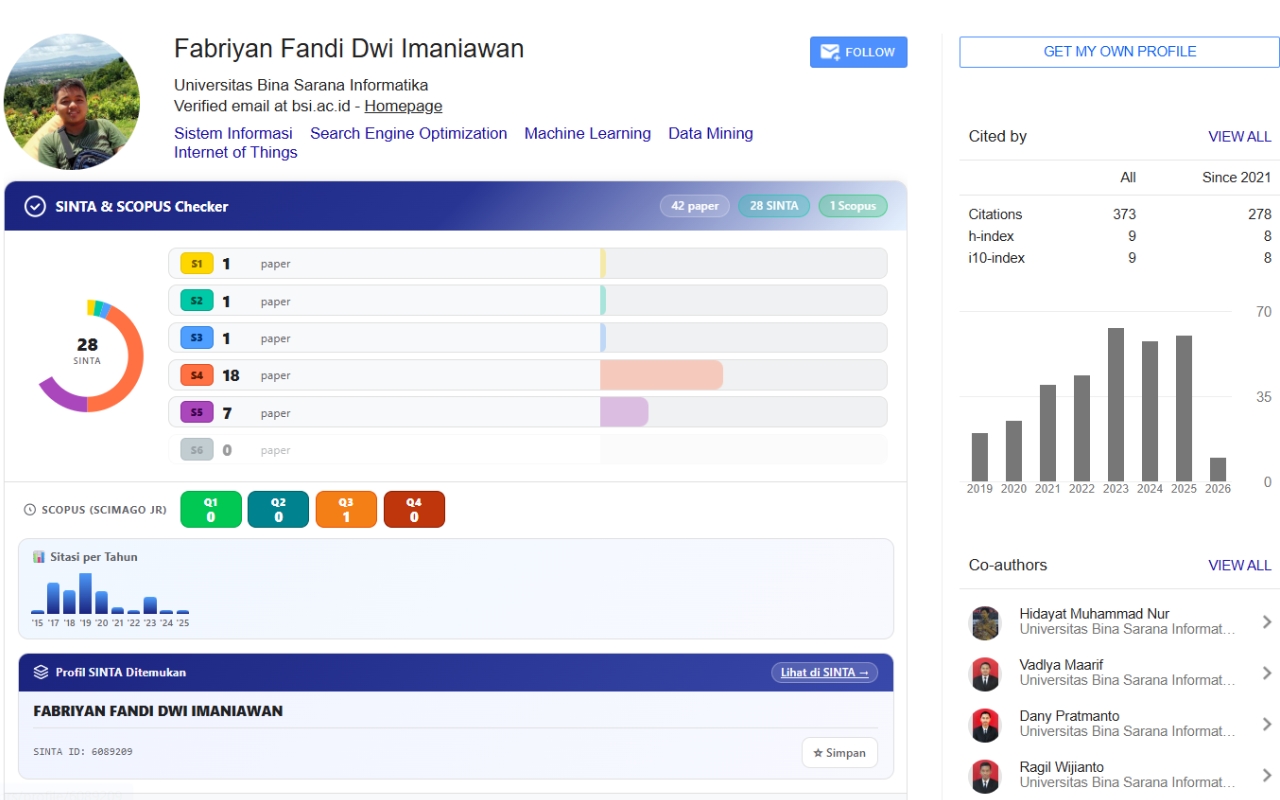The image size is (1280, 800).
Task: Click the checkmark icon beside SINTA & SCOPUS Checker
Action: point(35,206)
